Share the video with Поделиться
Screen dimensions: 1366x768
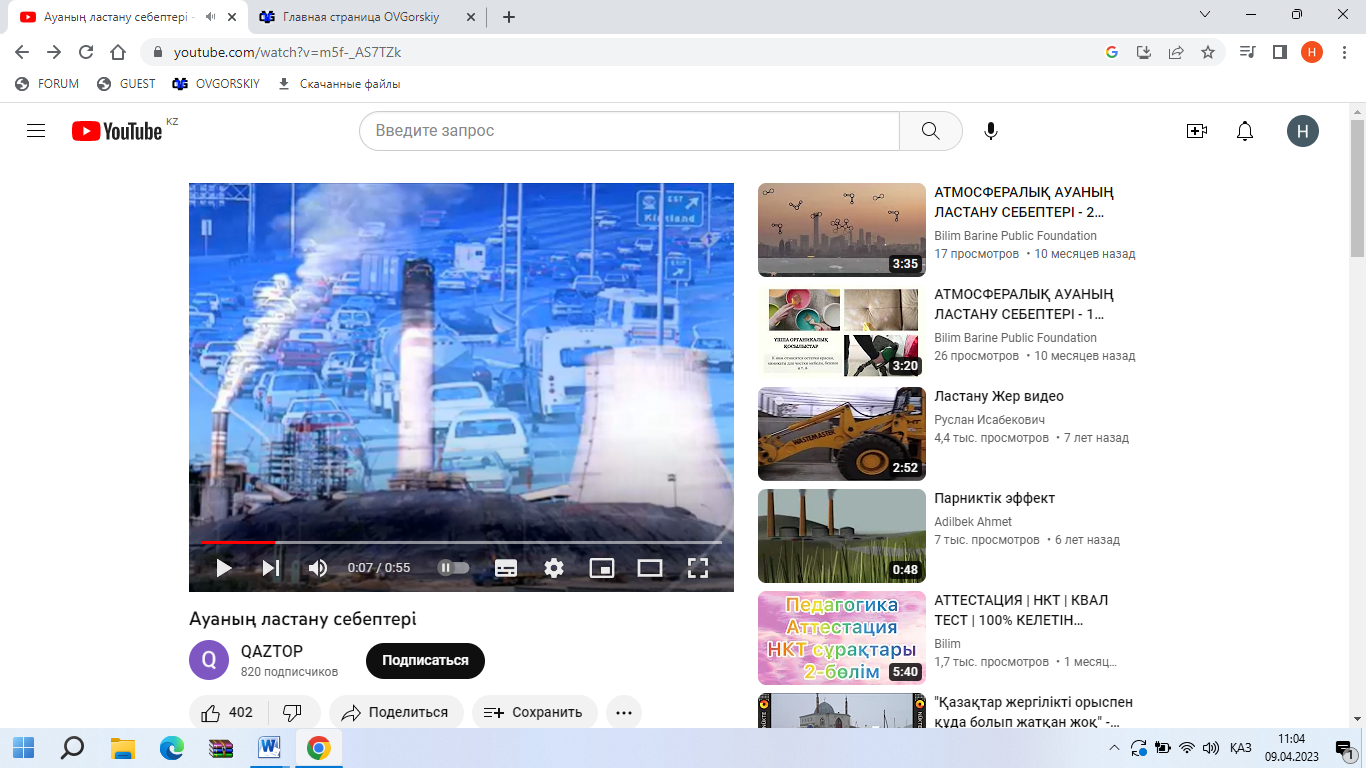(396, 713)
